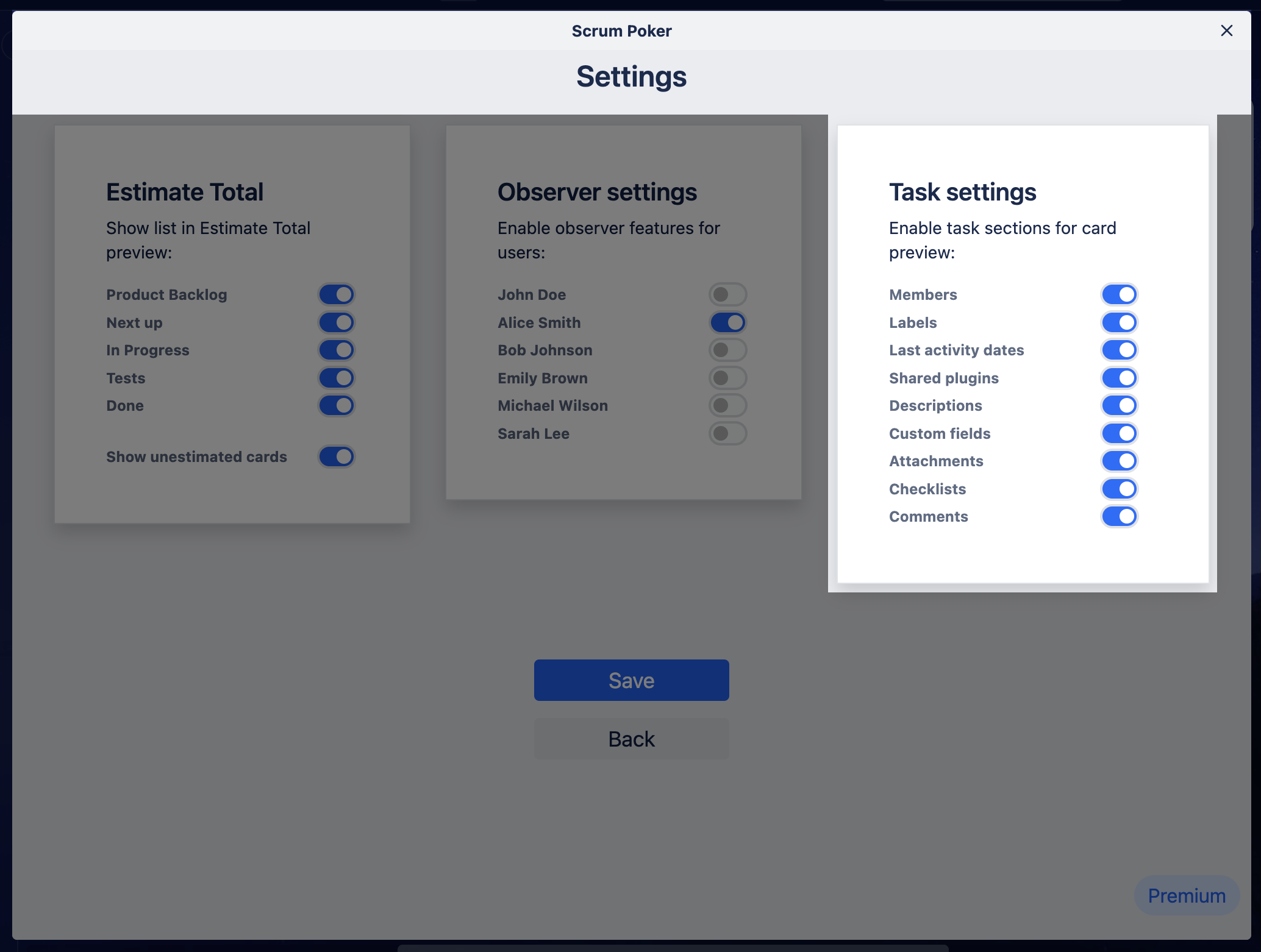Open the Premium option

point(1186,895)
